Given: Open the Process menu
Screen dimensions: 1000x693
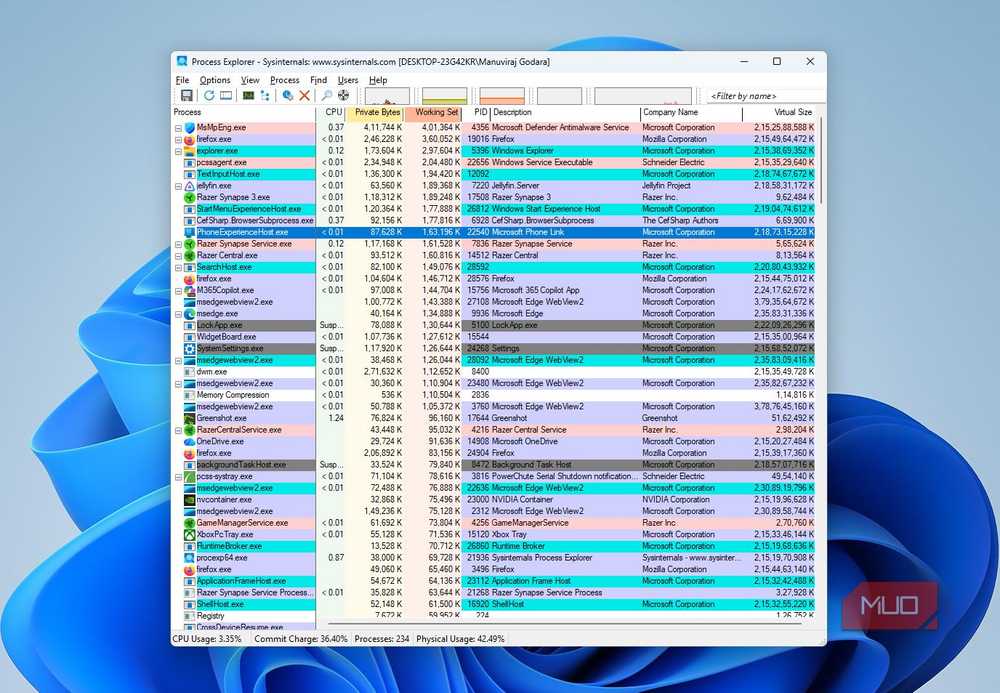Looking at the screenshot, I should click(284, 80).
